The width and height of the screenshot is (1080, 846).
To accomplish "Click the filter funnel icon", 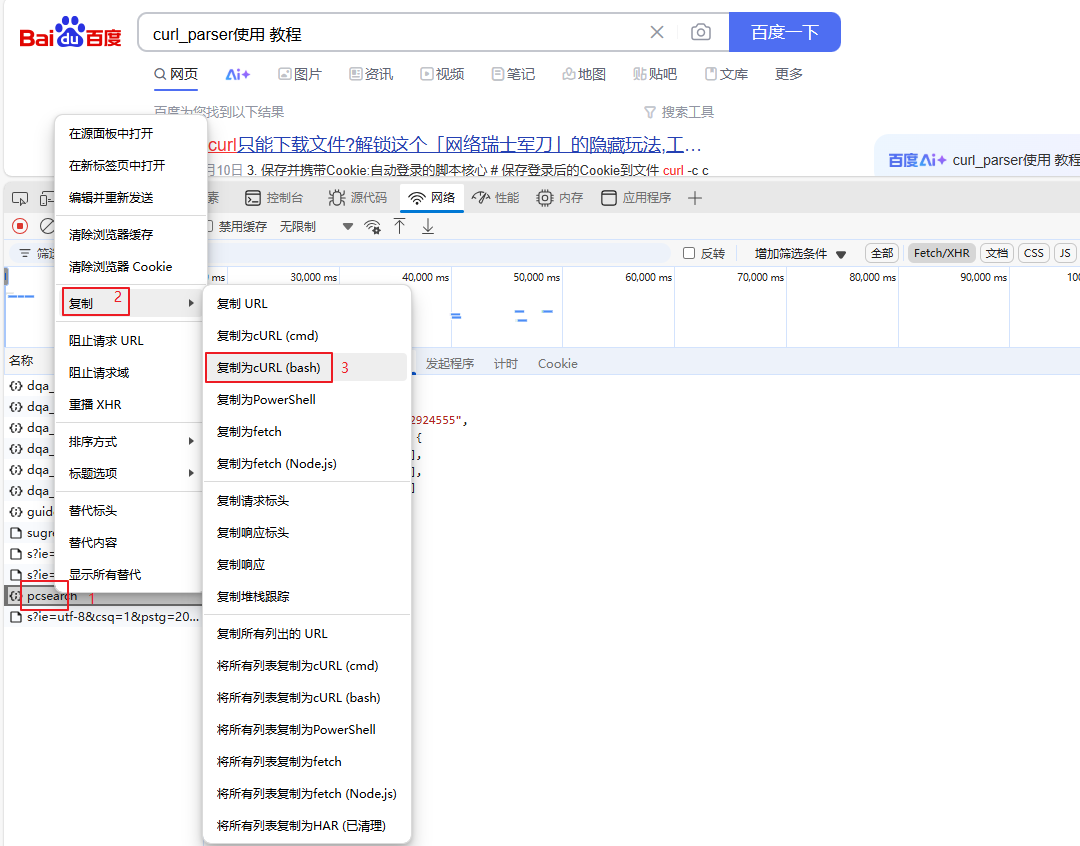I will pyautogui.click(x=25, y=254).
